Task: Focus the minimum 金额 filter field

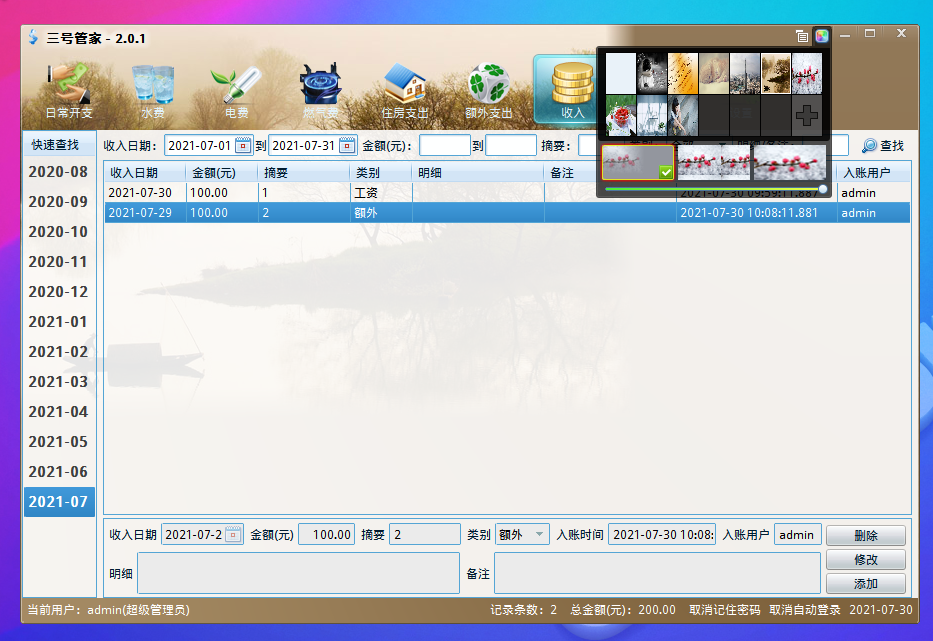Action: pos(444,145)
